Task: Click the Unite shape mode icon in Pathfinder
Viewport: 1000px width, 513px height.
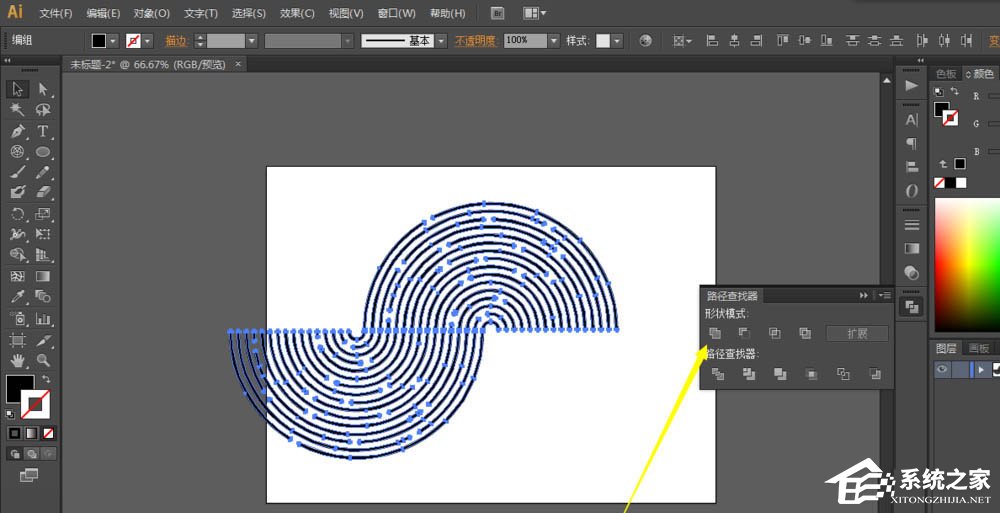Action: (x=715, y=334)
